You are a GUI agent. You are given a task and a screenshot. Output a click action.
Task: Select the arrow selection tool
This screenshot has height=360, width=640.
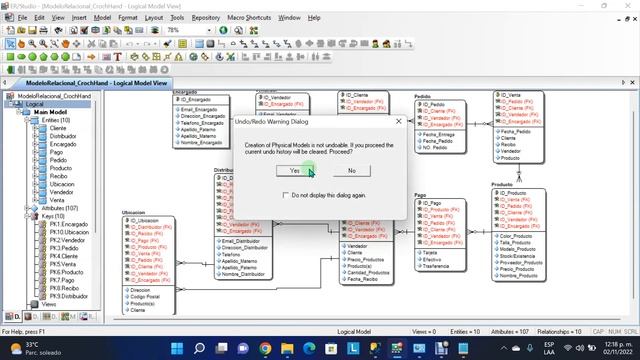pyautogui.click(x=10, y=44)
